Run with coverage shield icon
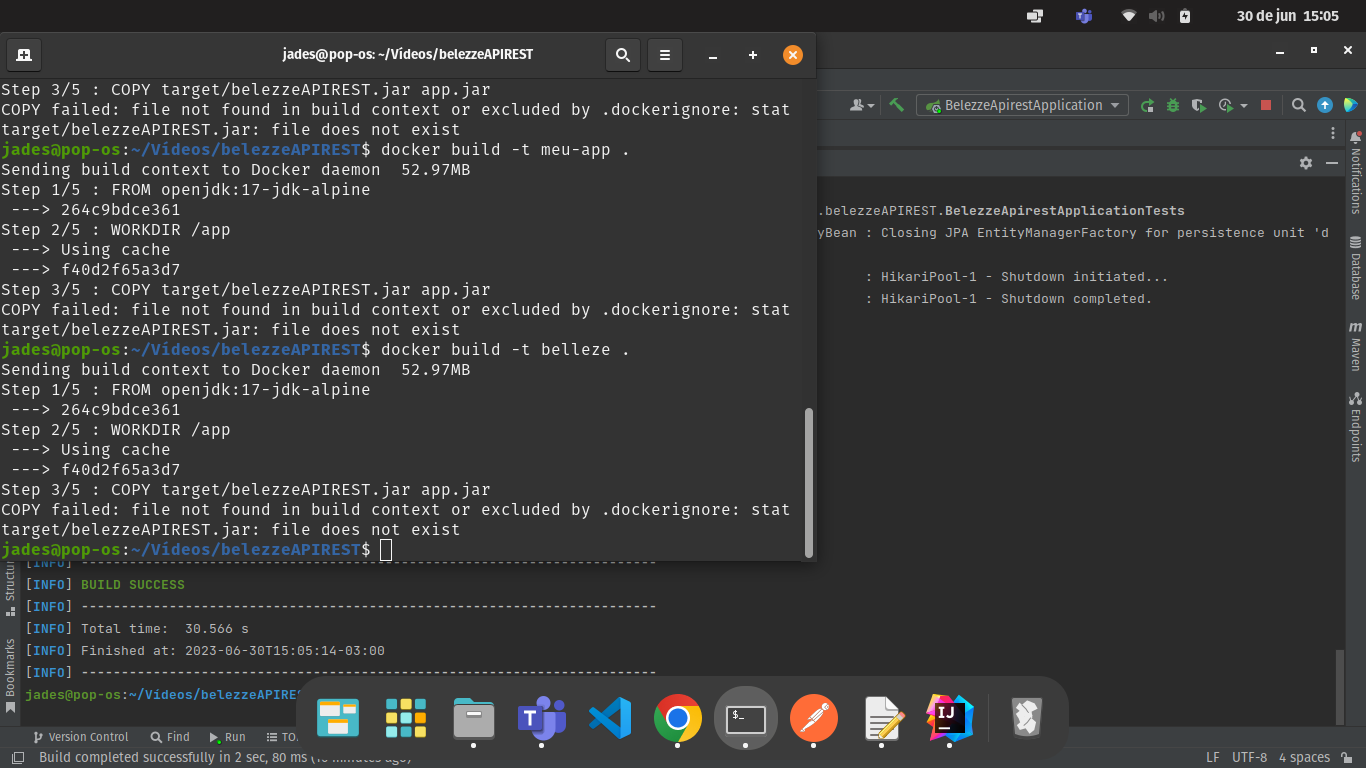Image resolution: width=1366 pixels, height=768 pixels. pyautogui.click(x=1198, y=105)
